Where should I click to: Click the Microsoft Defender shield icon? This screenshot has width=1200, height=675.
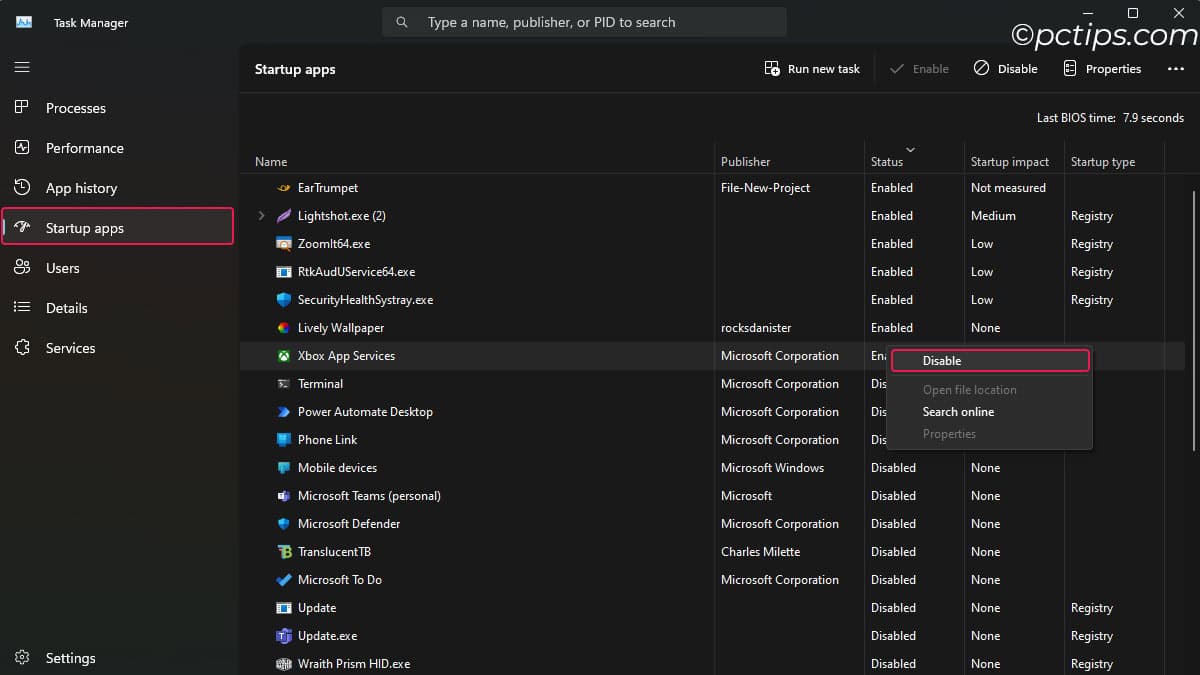click(283, 524)
